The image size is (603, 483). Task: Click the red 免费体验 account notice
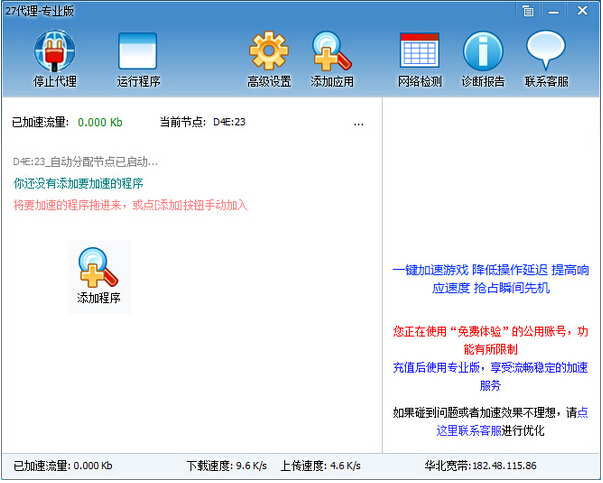(491, 340)
